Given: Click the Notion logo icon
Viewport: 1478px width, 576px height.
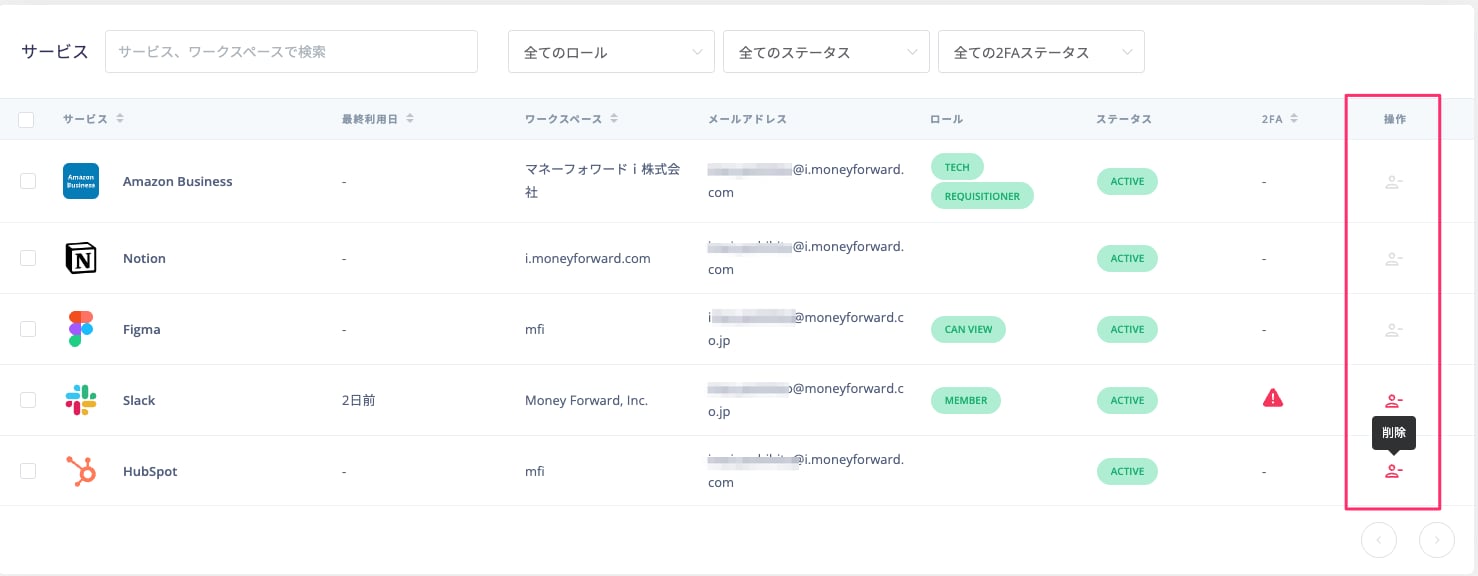Looking at the screenshot, I should [x=81, y=258].
